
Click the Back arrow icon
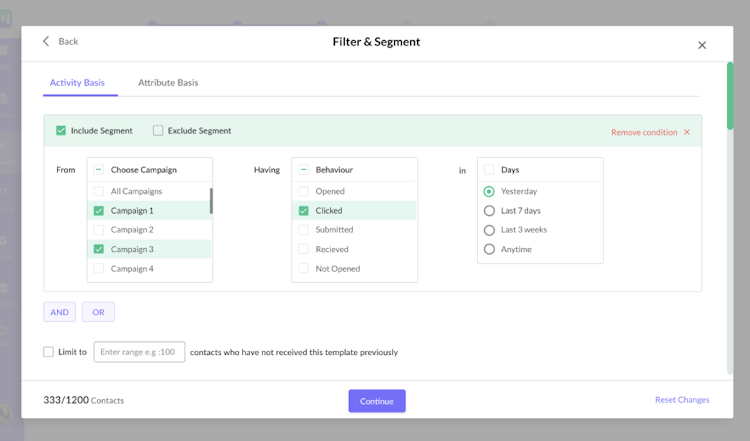pos(46,41)
